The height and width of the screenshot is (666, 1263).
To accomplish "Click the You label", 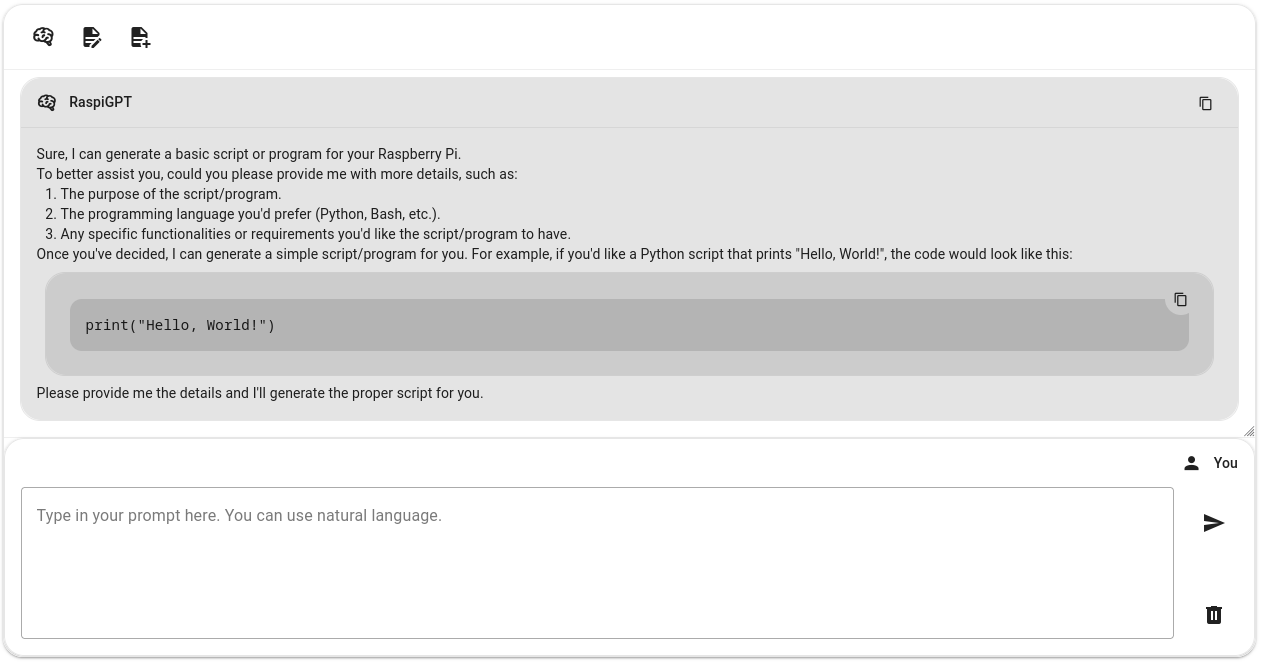I will tap(1225, 463).
